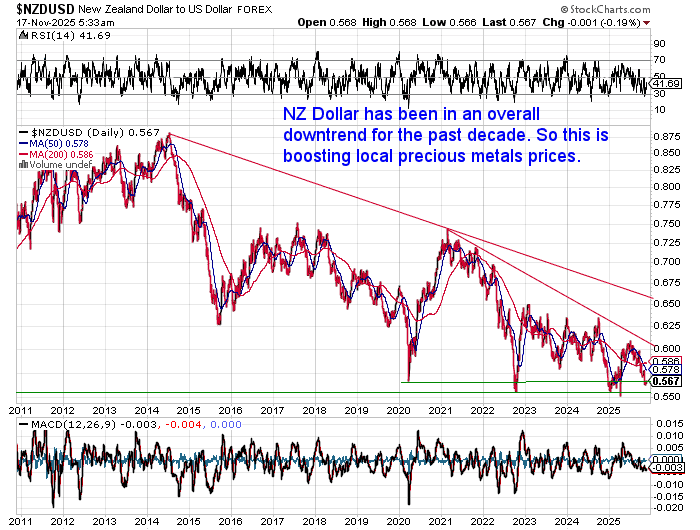Image resolution: width=700 pixels, height=530 pixels.
Task: Click 2014 on the price chart time axis
Action: [147, 410]
